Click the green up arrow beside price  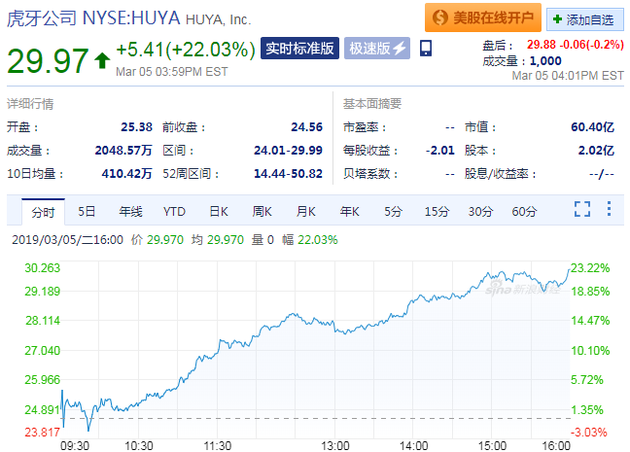[102, 60]
